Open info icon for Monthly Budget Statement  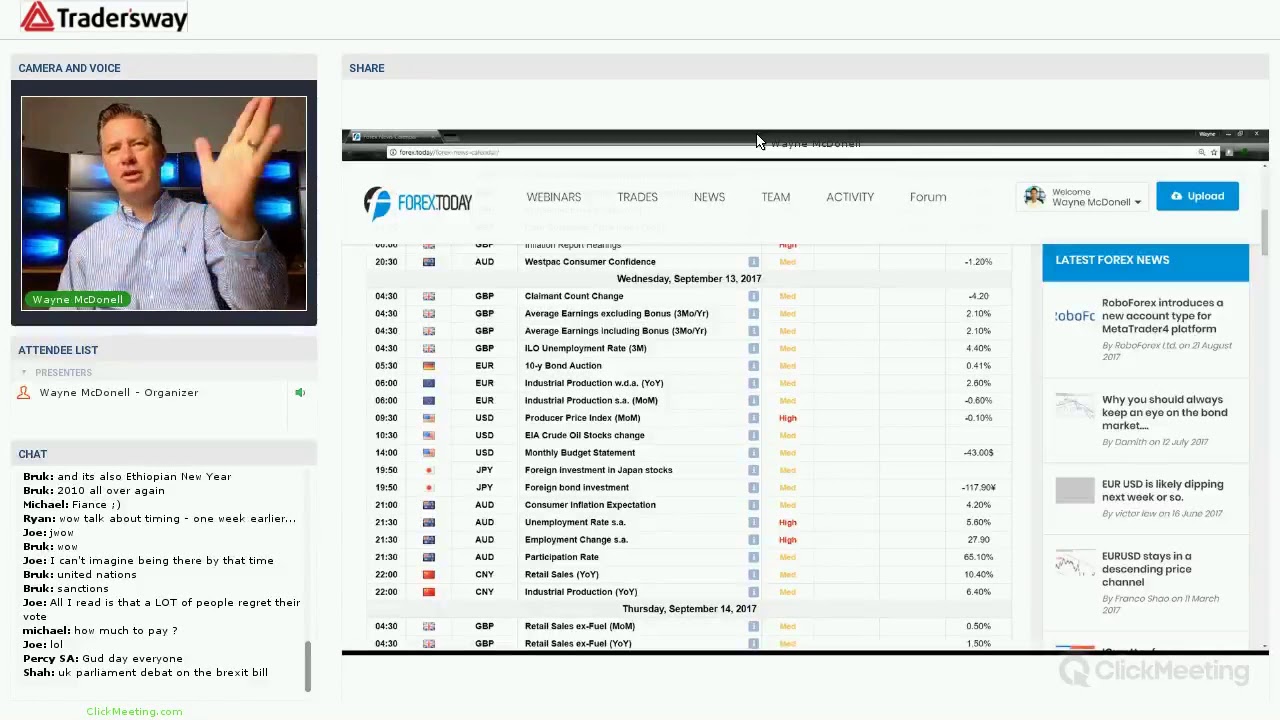click(x=754, y=453)
